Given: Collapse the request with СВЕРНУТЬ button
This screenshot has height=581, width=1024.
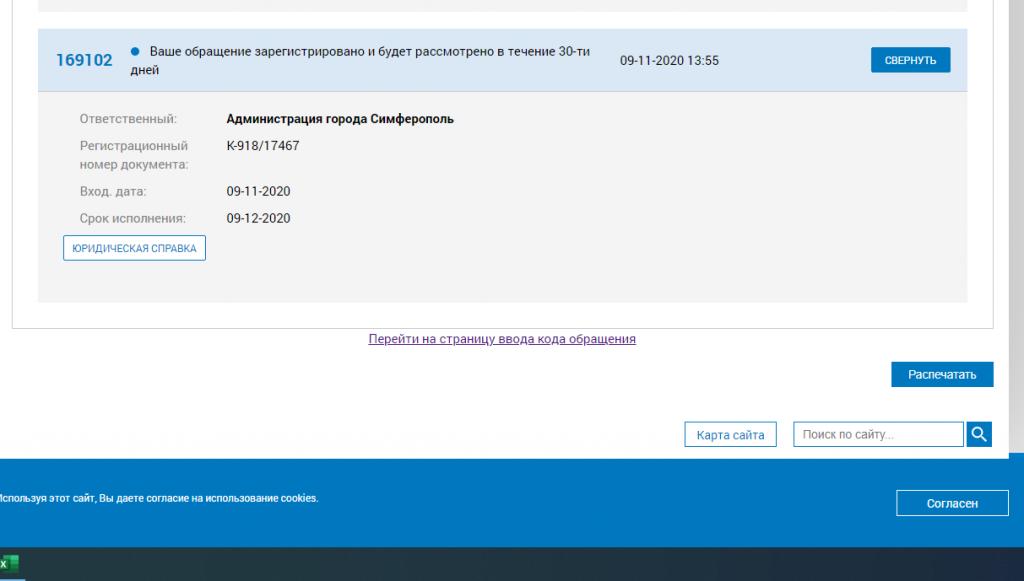Looking at the screenshot, I should (910, 60).
